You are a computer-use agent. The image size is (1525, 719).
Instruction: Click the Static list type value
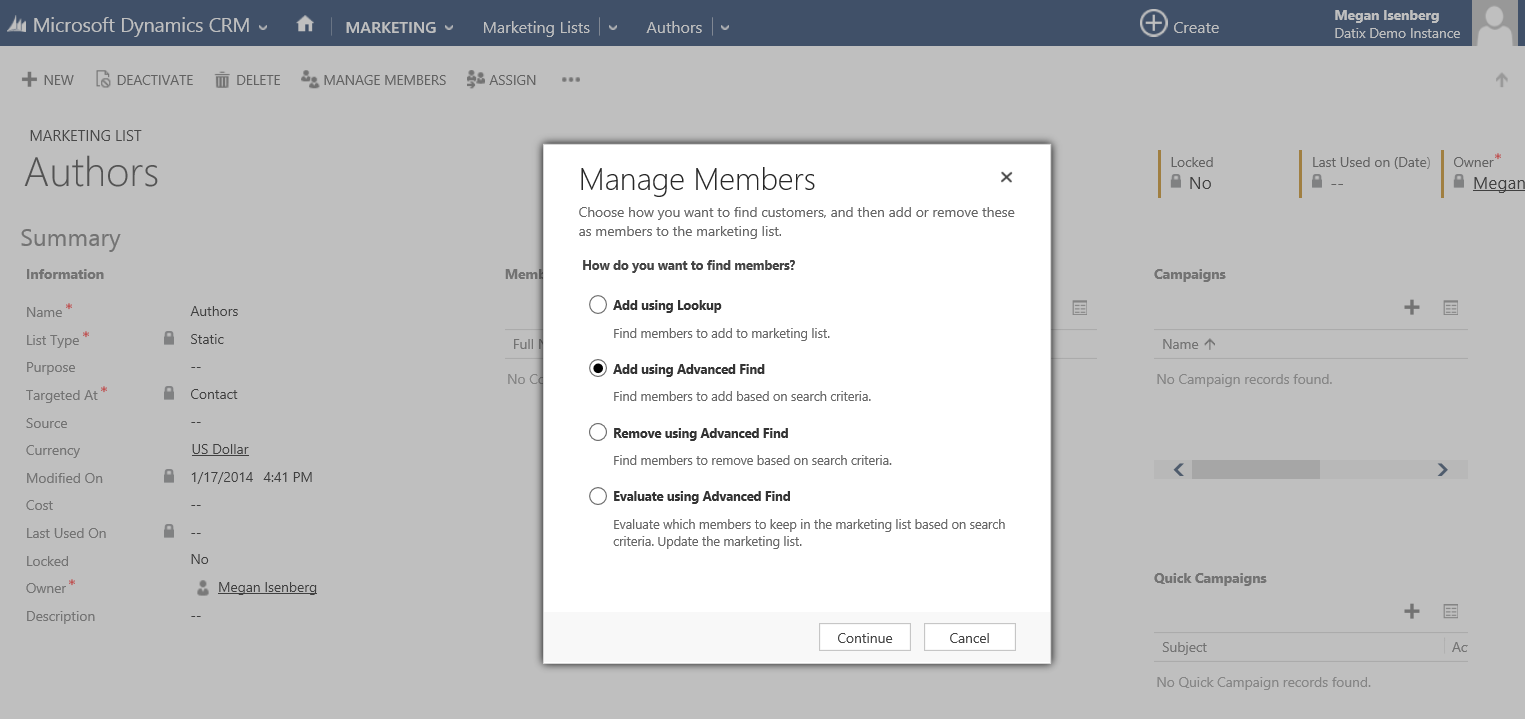(x=207, y=339)
